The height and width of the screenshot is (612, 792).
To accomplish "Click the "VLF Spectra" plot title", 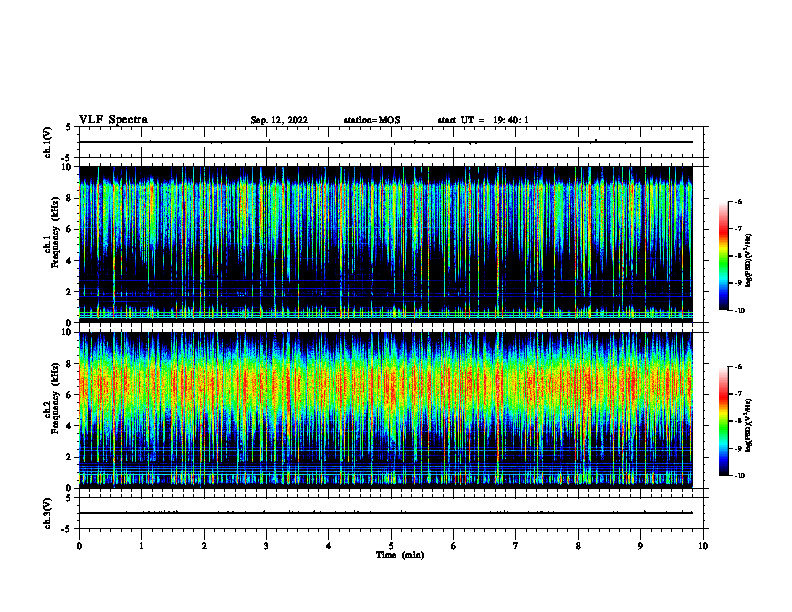I will pos(113,120).
